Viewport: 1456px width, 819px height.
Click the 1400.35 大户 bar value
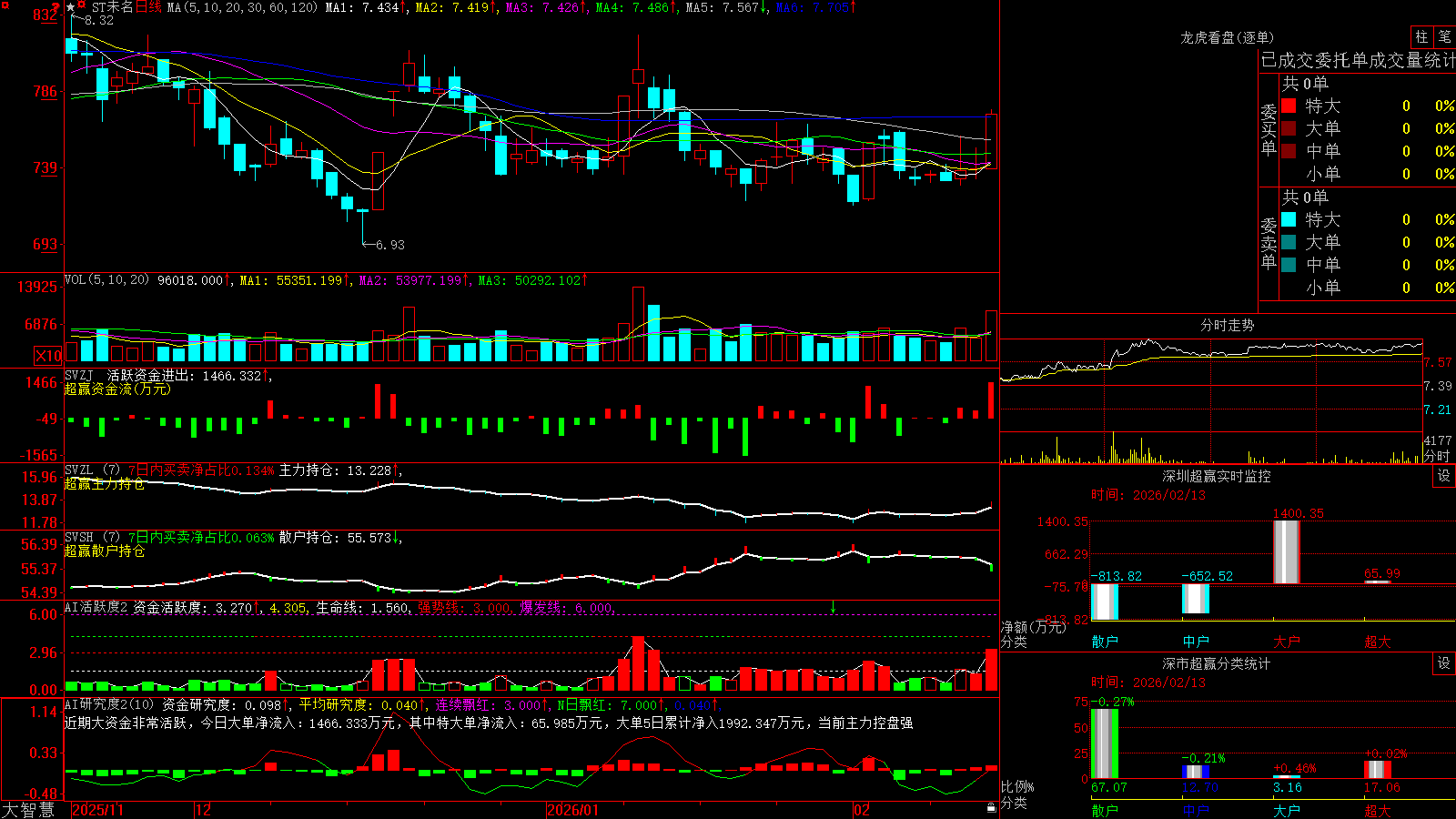(1299, 513)
